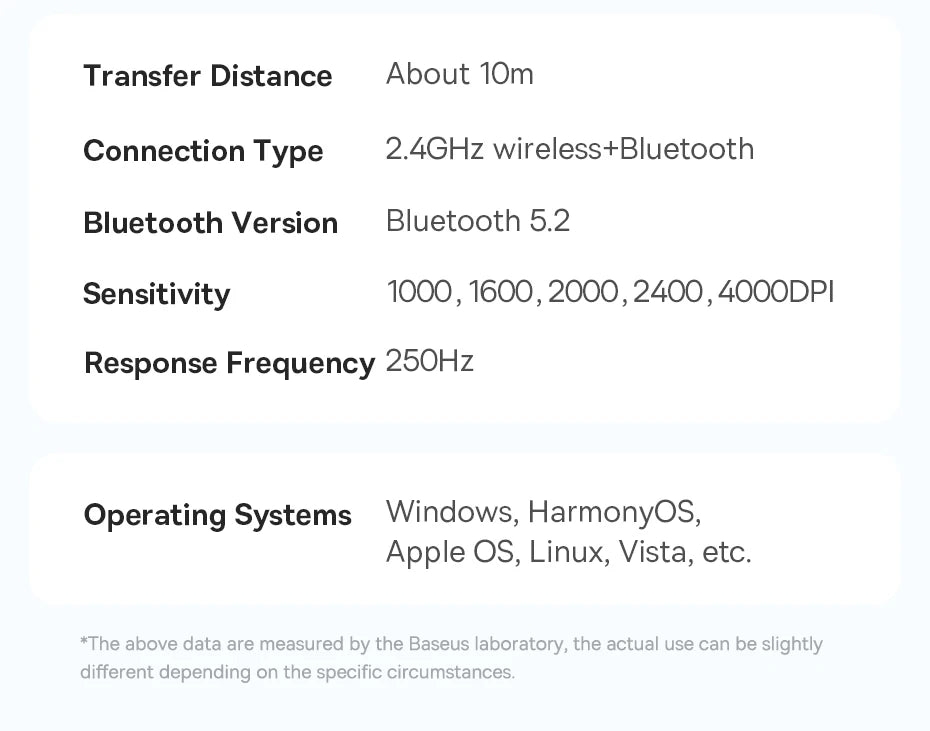Click the Sensitivity label
Viewport: 930px width, 731px height.
tap(156, 294)
